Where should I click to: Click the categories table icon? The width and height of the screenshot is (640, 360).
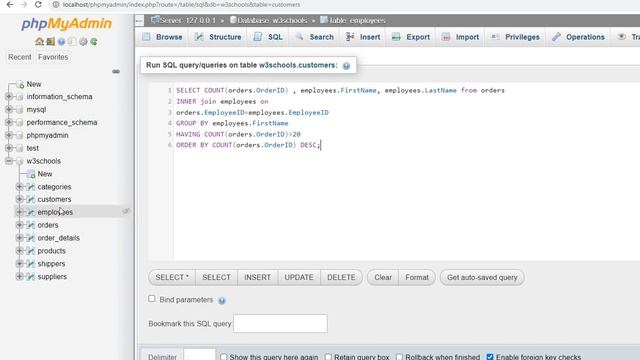tap(31, 187)
